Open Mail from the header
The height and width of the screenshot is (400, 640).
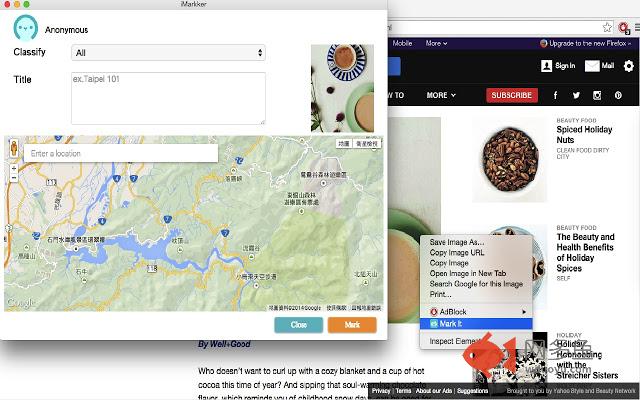(599, 66)
